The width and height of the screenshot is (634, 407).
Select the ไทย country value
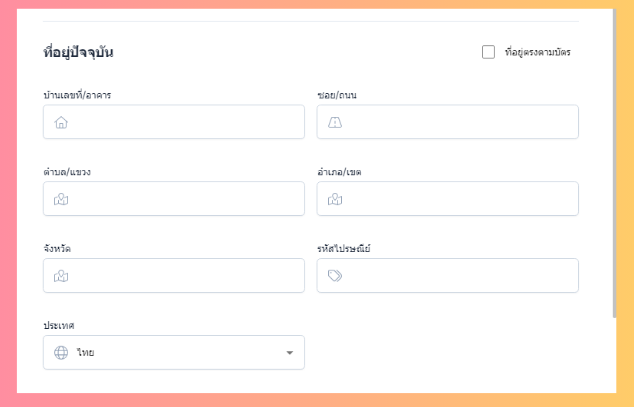point(86,353)
